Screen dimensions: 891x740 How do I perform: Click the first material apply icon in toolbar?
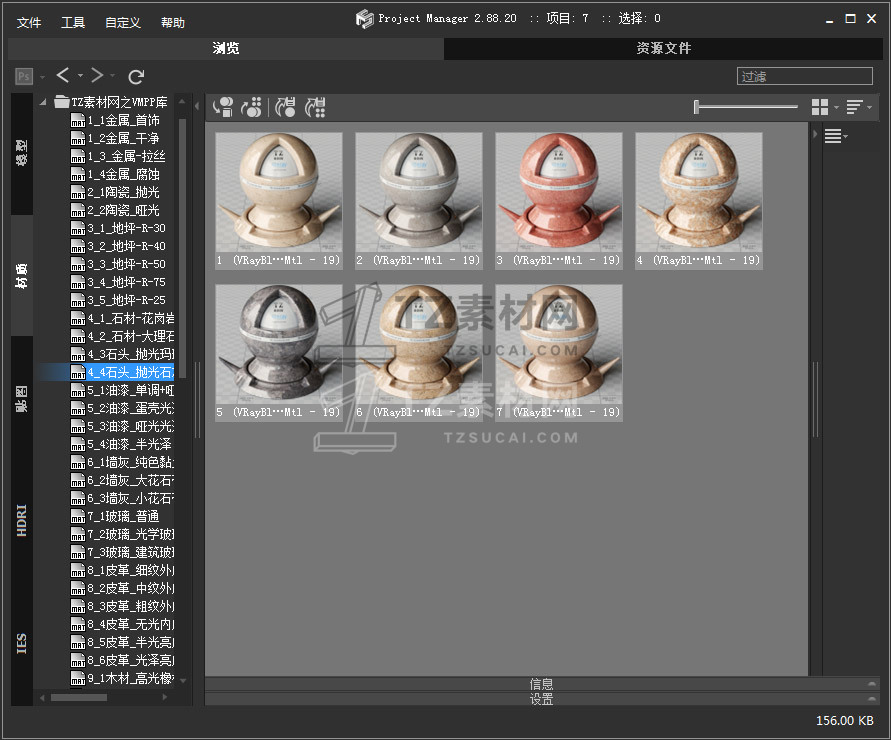click(x=223, y=107)
